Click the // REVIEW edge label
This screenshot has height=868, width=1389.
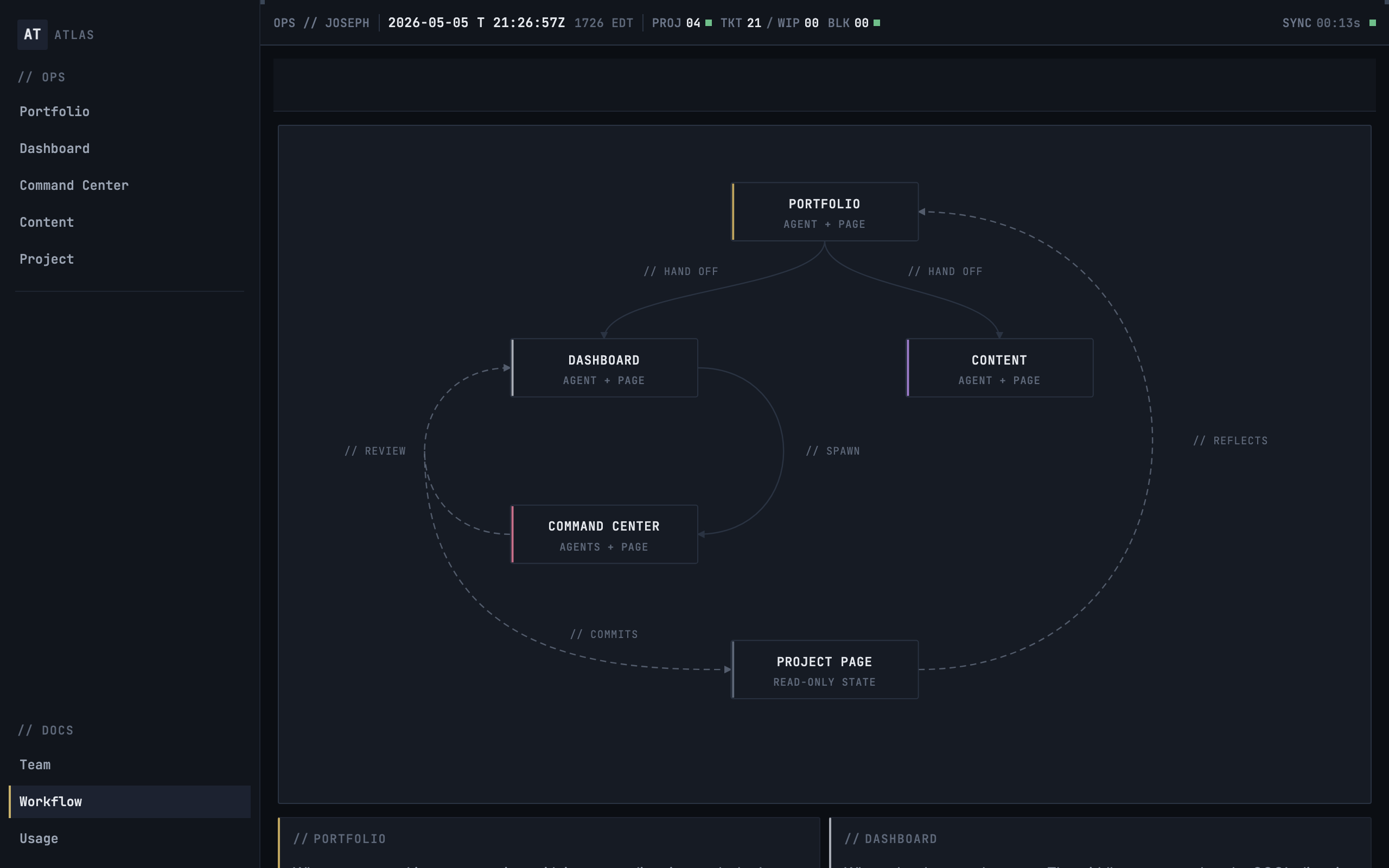coord(375,451)
